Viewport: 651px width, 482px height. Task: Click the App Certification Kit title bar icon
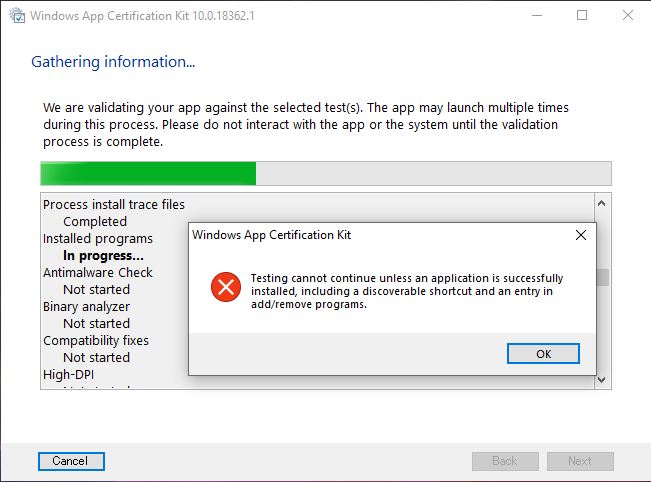point(17,16)
